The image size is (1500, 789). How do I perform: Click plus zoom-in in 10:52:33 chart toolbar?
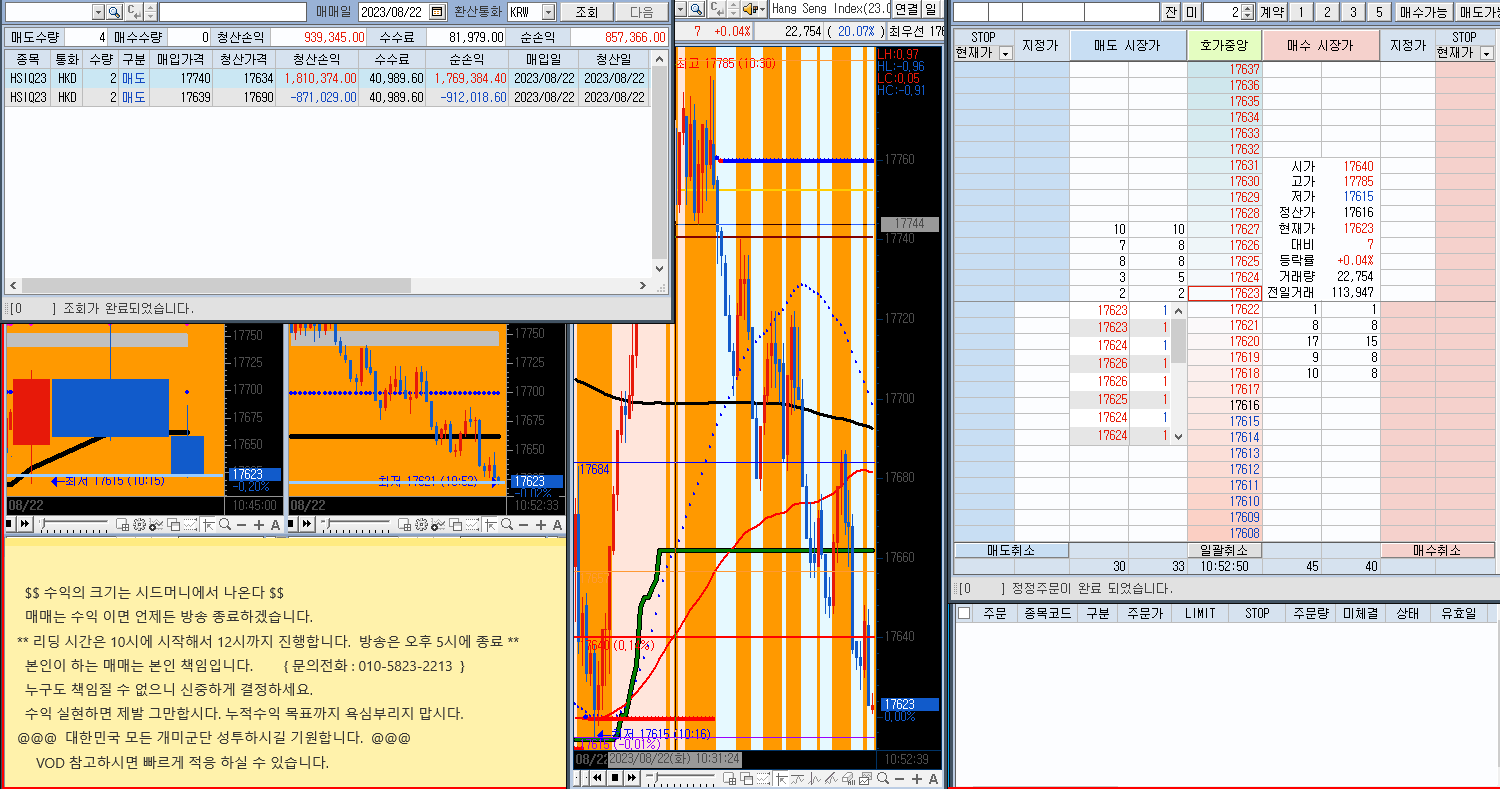coord(541,525)
